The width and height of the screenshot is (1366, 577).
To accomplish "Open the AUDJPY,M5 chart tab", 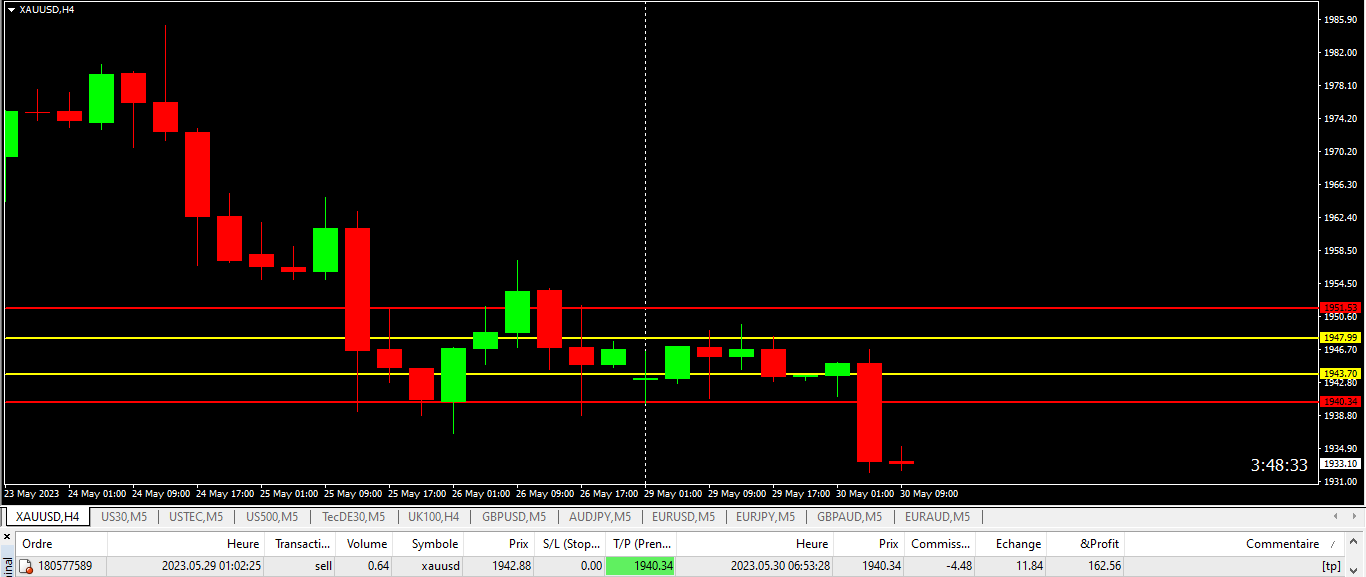I will click(x=599, y=517).
